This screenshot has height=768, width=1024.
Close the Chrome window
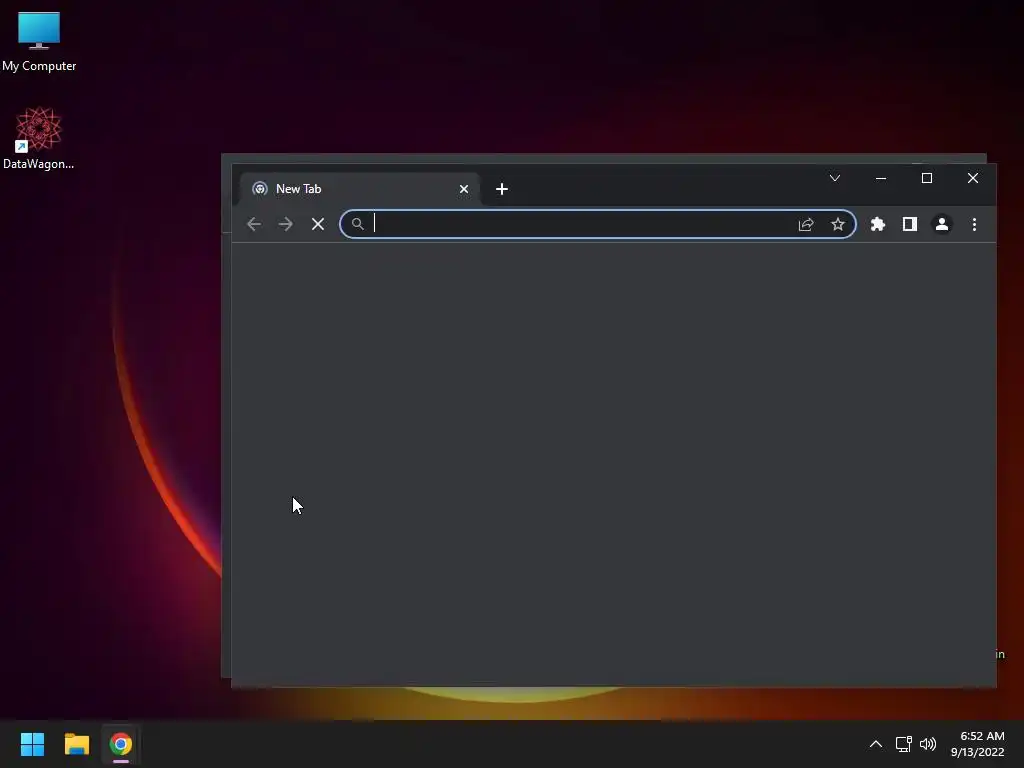(x=972, y=178)
